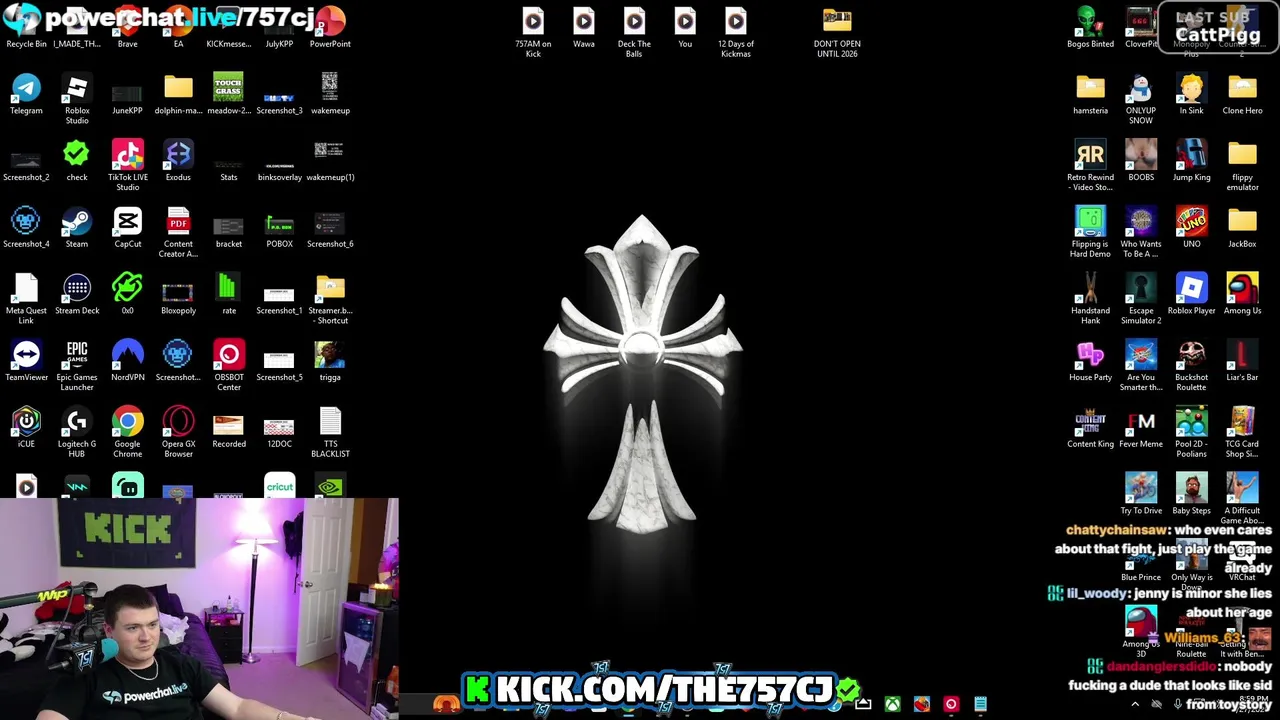This screenshot has height=720, width=1280.
Task: Open Opera GX Browser shortcut
Action: pos(178,433)
